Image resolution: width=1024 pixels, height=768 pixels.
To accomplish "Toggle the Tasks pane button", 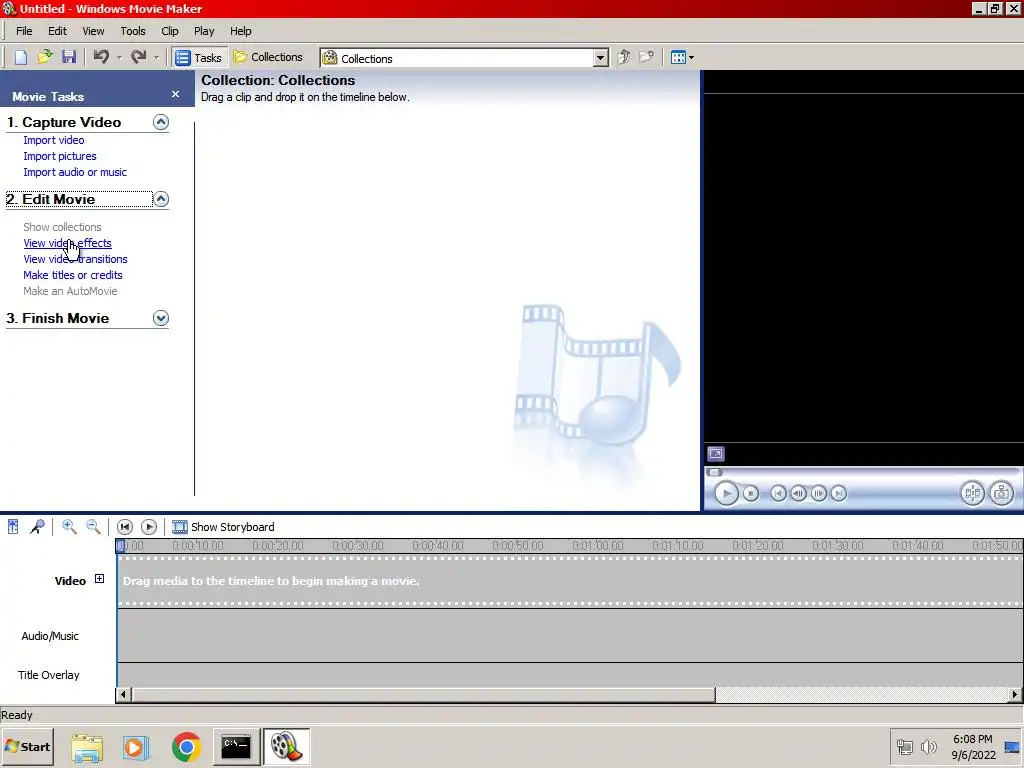I will (199, 57).
